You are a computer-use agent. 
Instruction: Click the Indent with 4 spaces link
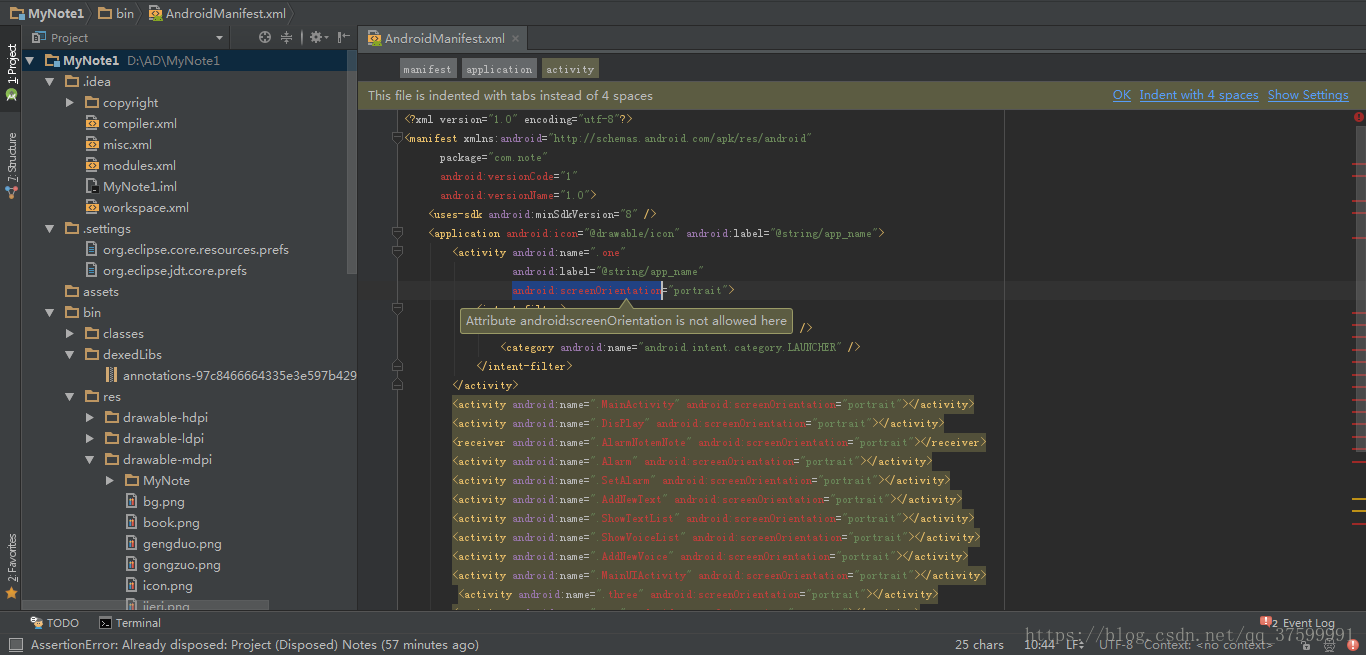coord(1199,95)
